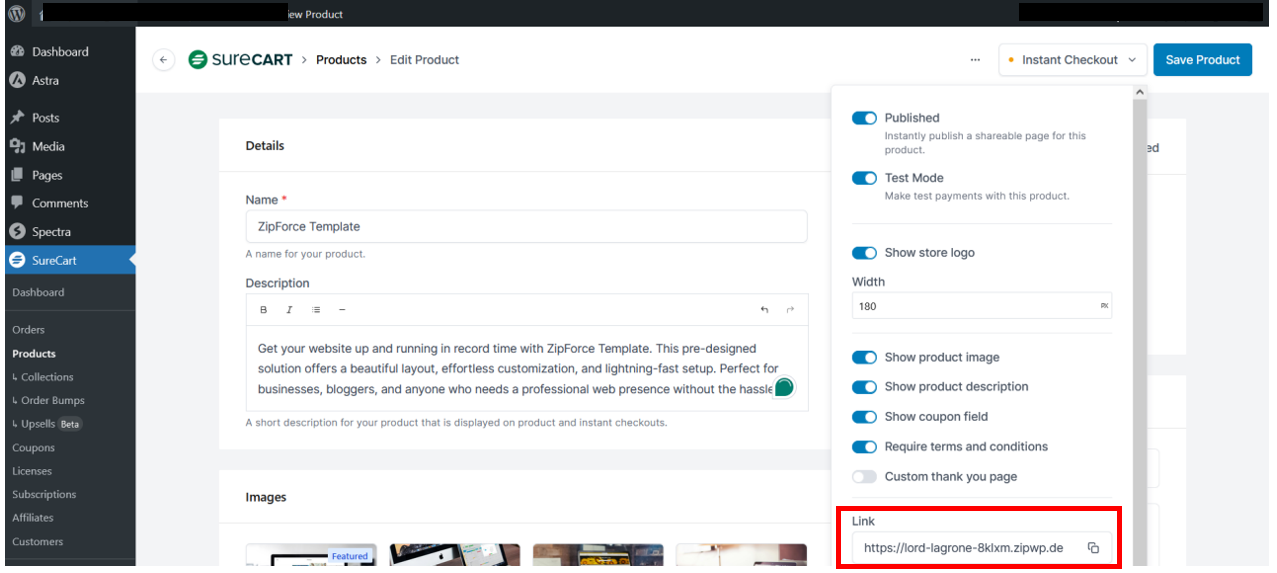Image resolution: width=1277 pixels, height=573 pixels.
Task: Click the WordPress logo icon
Action: 16,14
